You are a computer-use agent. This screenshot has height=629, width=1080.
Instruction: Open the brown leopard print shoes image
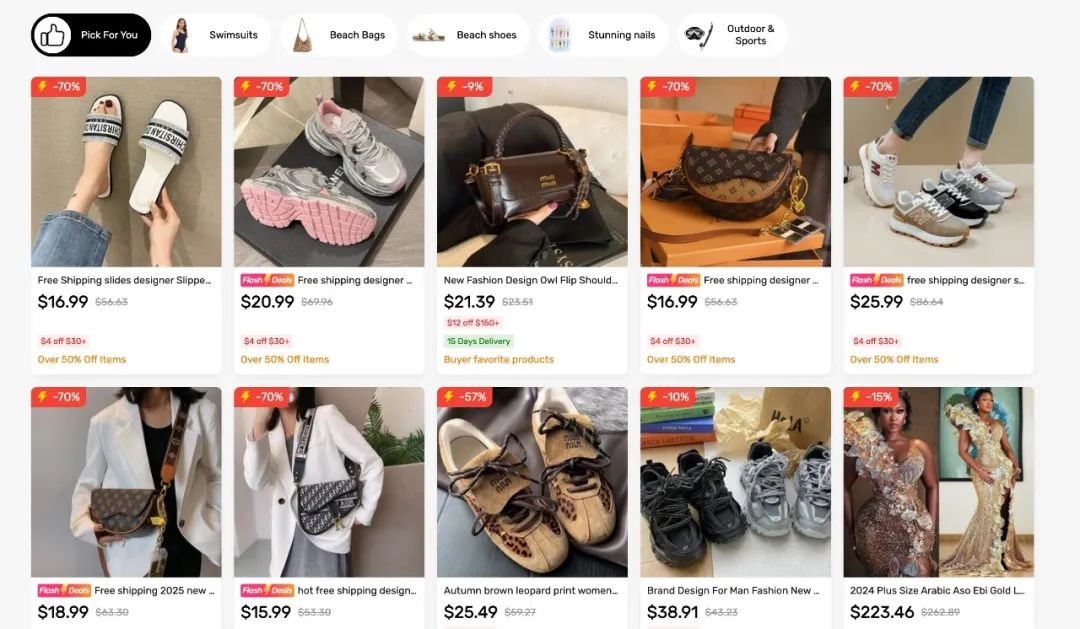click(x=532, y=482)
